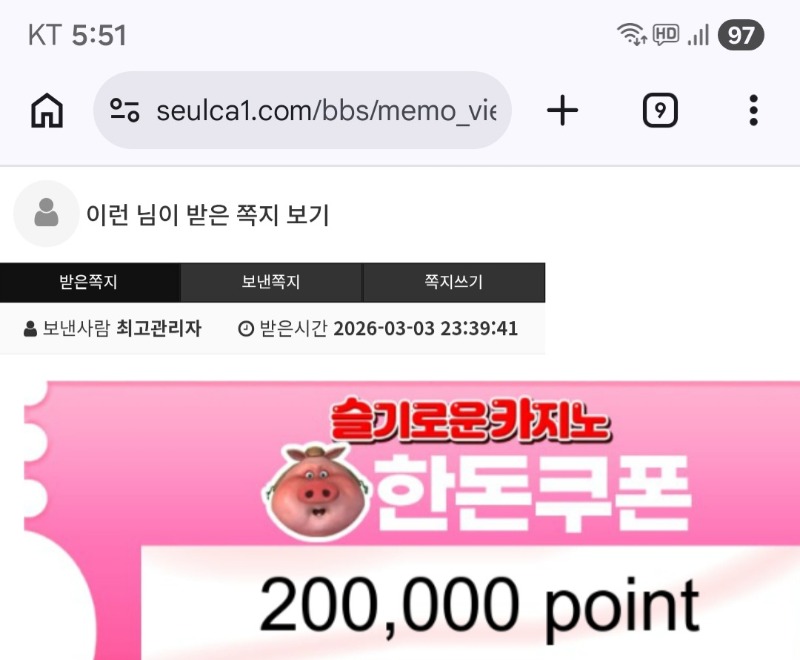Screen dimensions: 800x660
Task: Tap the 200,000 point coupon box
Action: pos(470,603)
